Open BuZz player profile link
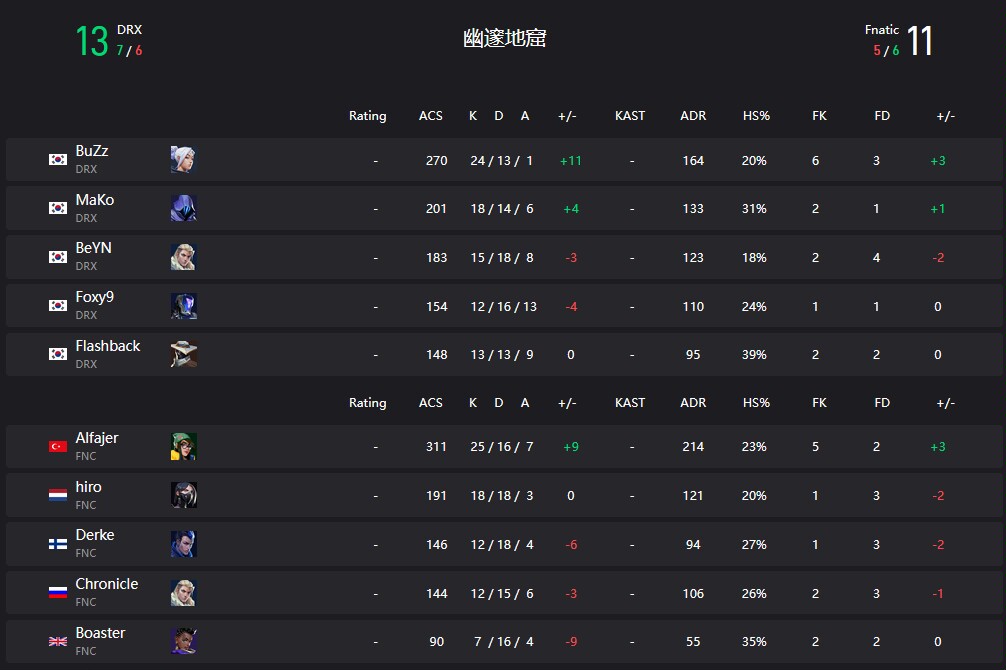Viewport: 1006px width, 670px height. click(x=92, y=151)
